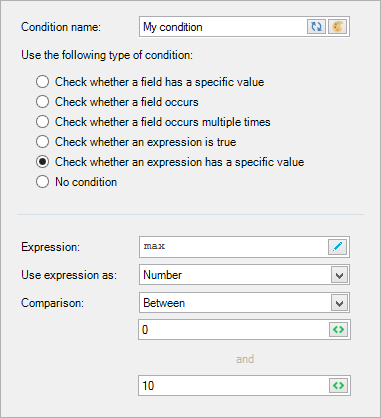Click the 'Use the following type of condition' label

tap(107, 55)
